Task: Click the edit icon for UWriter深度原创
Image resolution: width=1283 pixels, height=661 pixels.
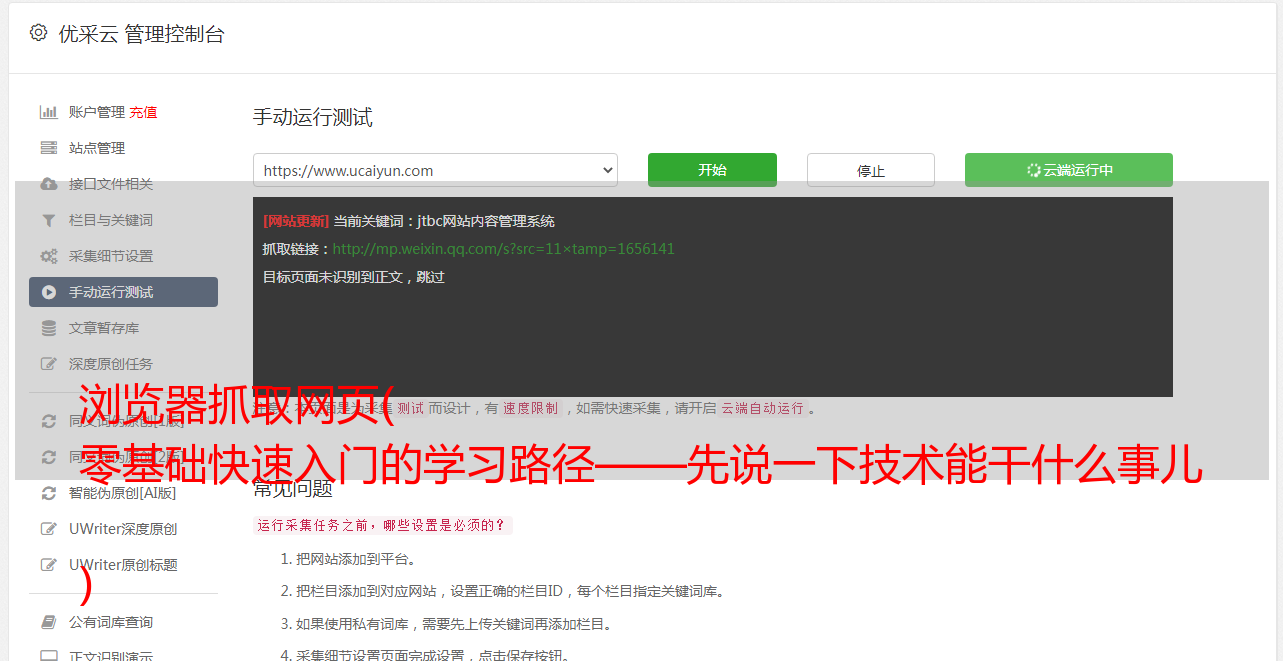Action: [x=48, y=529]
